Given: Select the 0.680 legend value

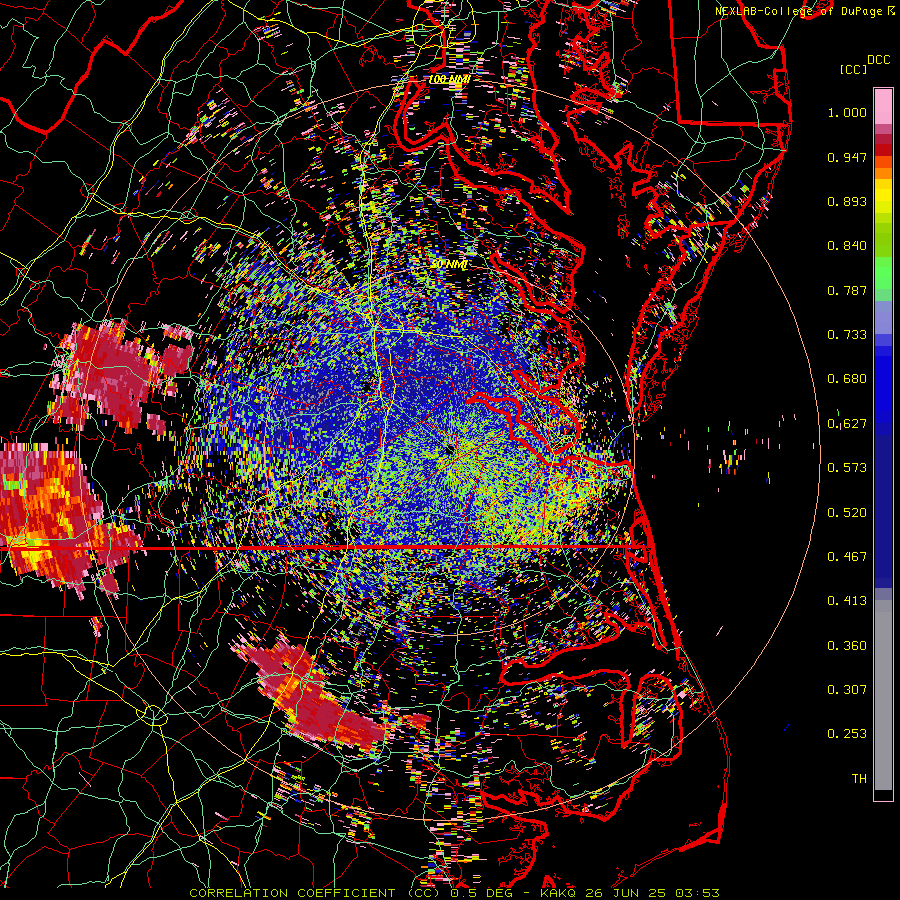Looking at the screenshot, I should pos(847,379).
